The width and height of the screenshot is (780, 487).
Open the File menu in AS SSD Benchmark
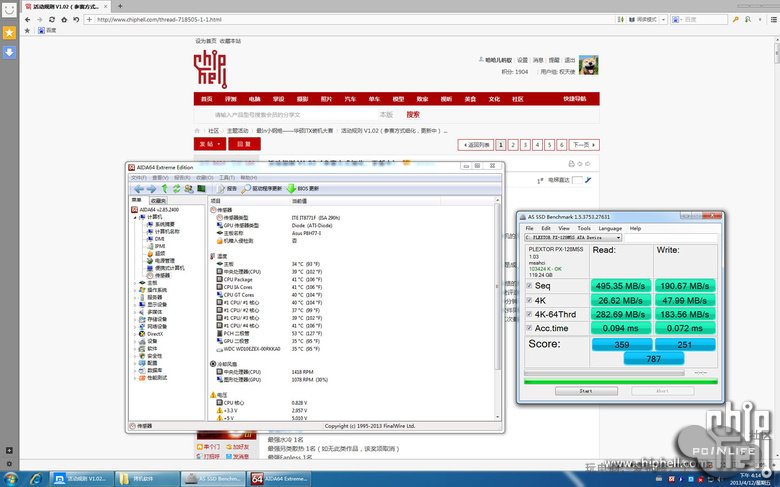(x=530, y=228)
